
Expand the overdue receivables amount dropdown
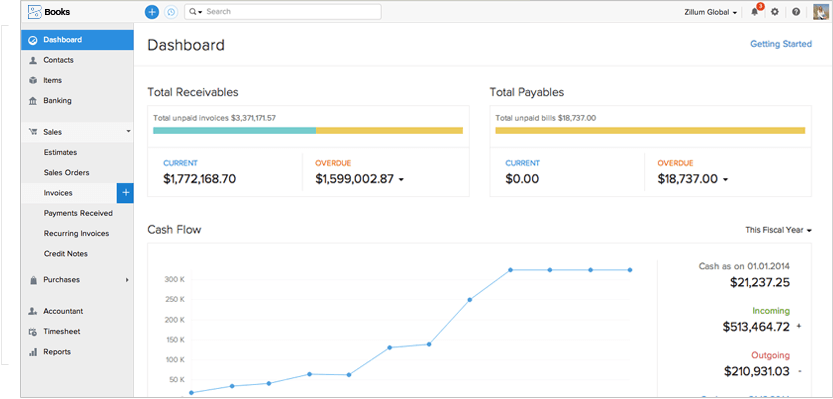pyautogui.click(x=401, y=180)
